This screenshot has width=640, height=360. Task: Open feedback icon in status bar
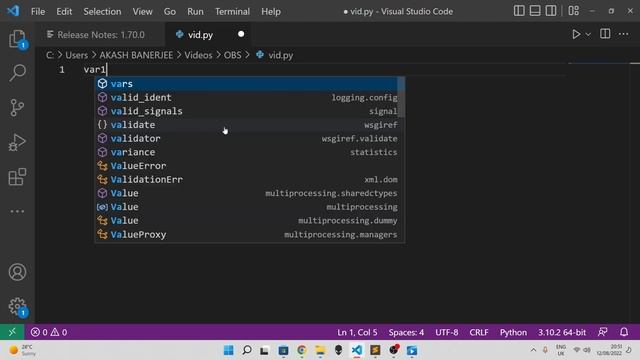[602, 332]
